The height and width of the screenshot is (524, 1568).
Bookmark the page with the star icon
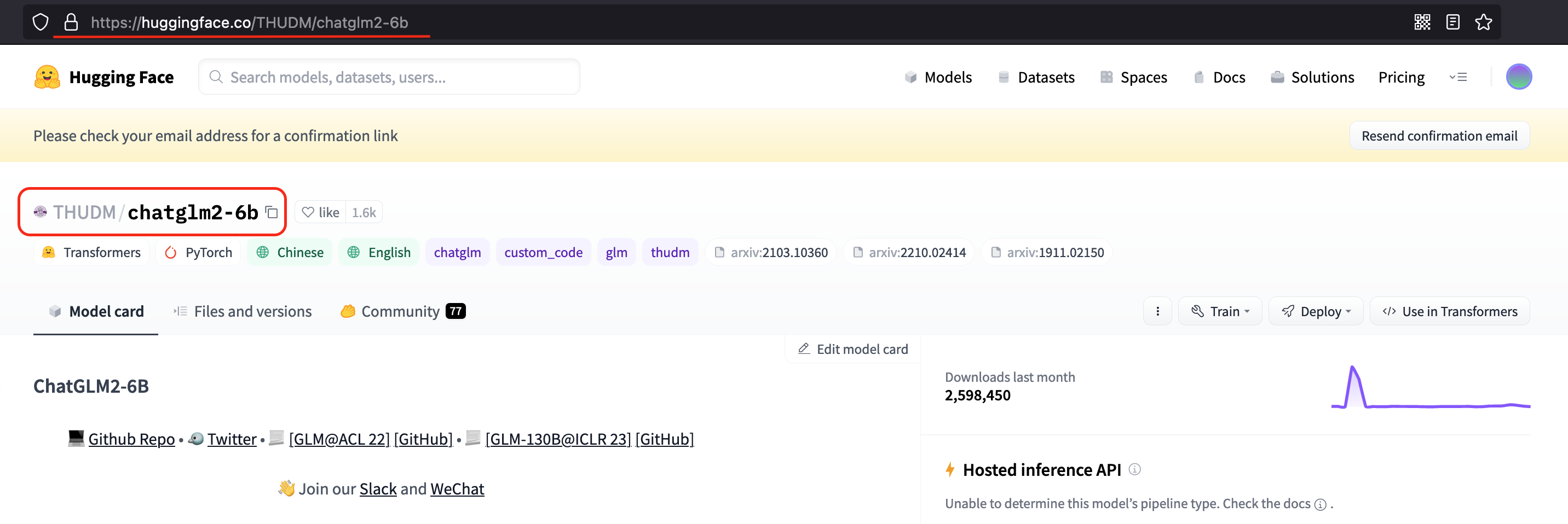(1484, 22)
